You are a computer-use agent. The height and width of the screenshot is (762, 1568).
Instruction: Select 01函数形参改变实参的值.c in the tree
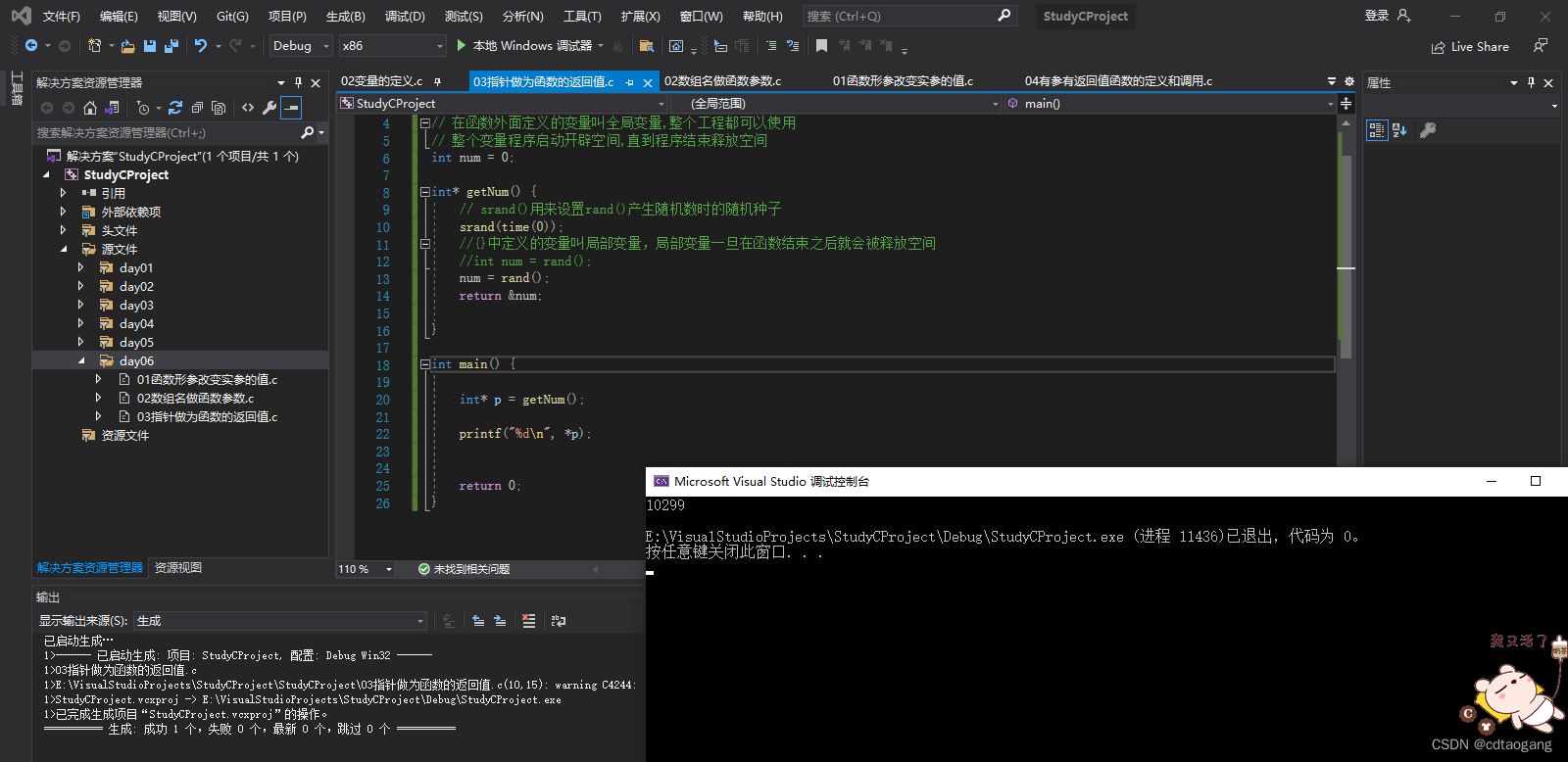(207, 379)
